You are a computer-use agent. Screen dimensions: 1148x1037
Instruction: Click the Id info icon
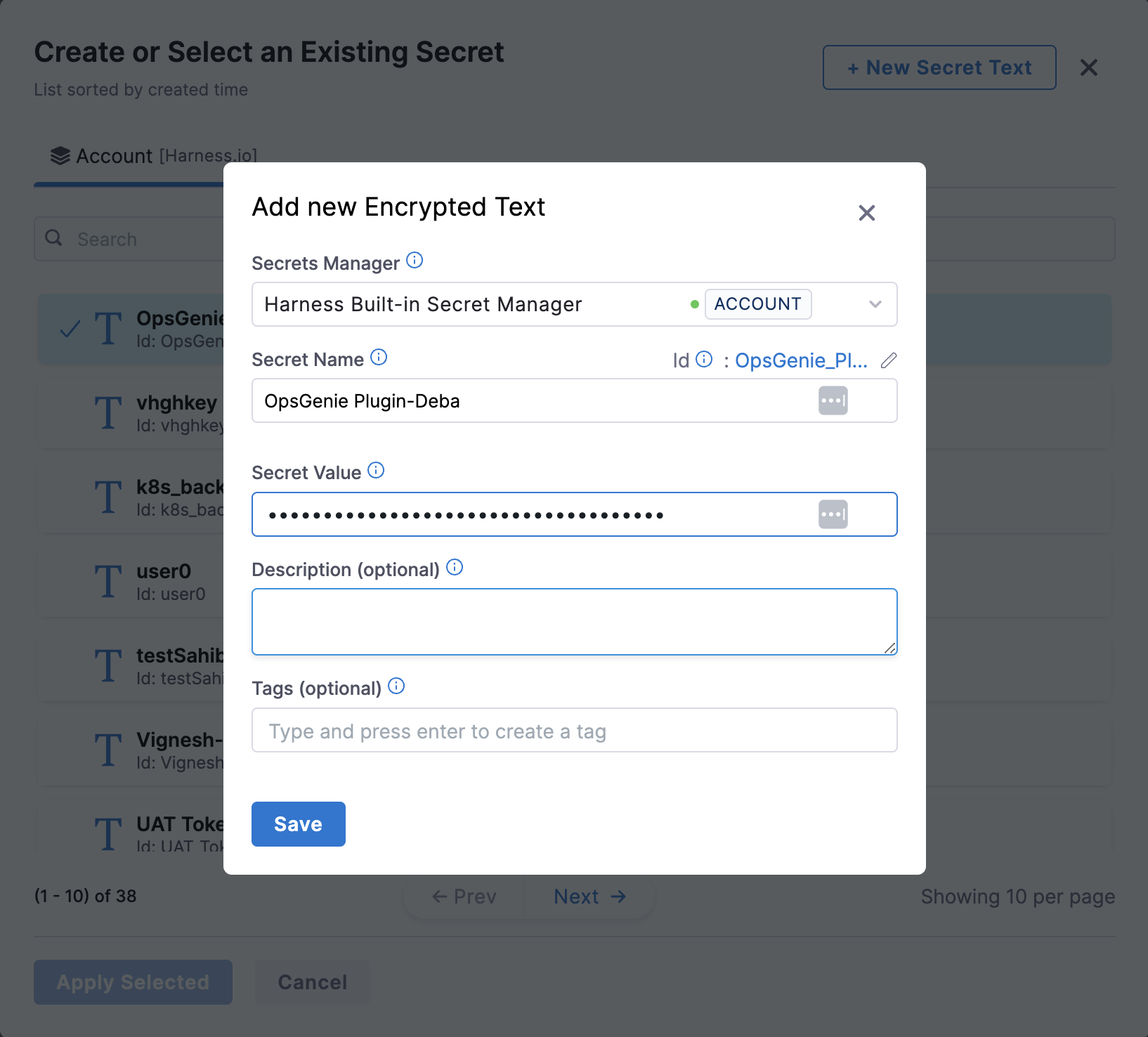[x=704, y=360]
